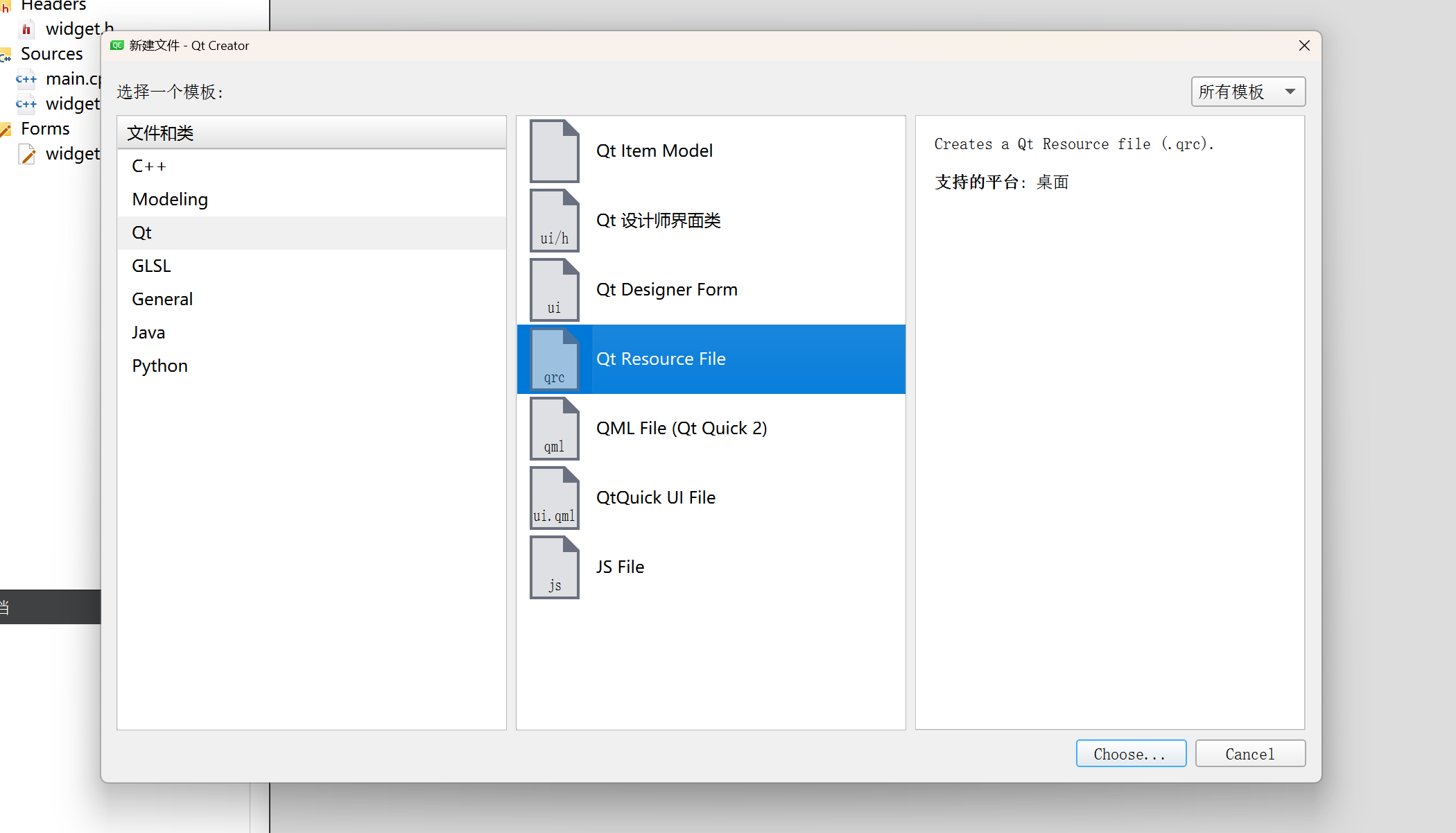The width and height of the screenshot is (1456, 833).
Task: Select the Modeling category
Action: click(170, 200)
